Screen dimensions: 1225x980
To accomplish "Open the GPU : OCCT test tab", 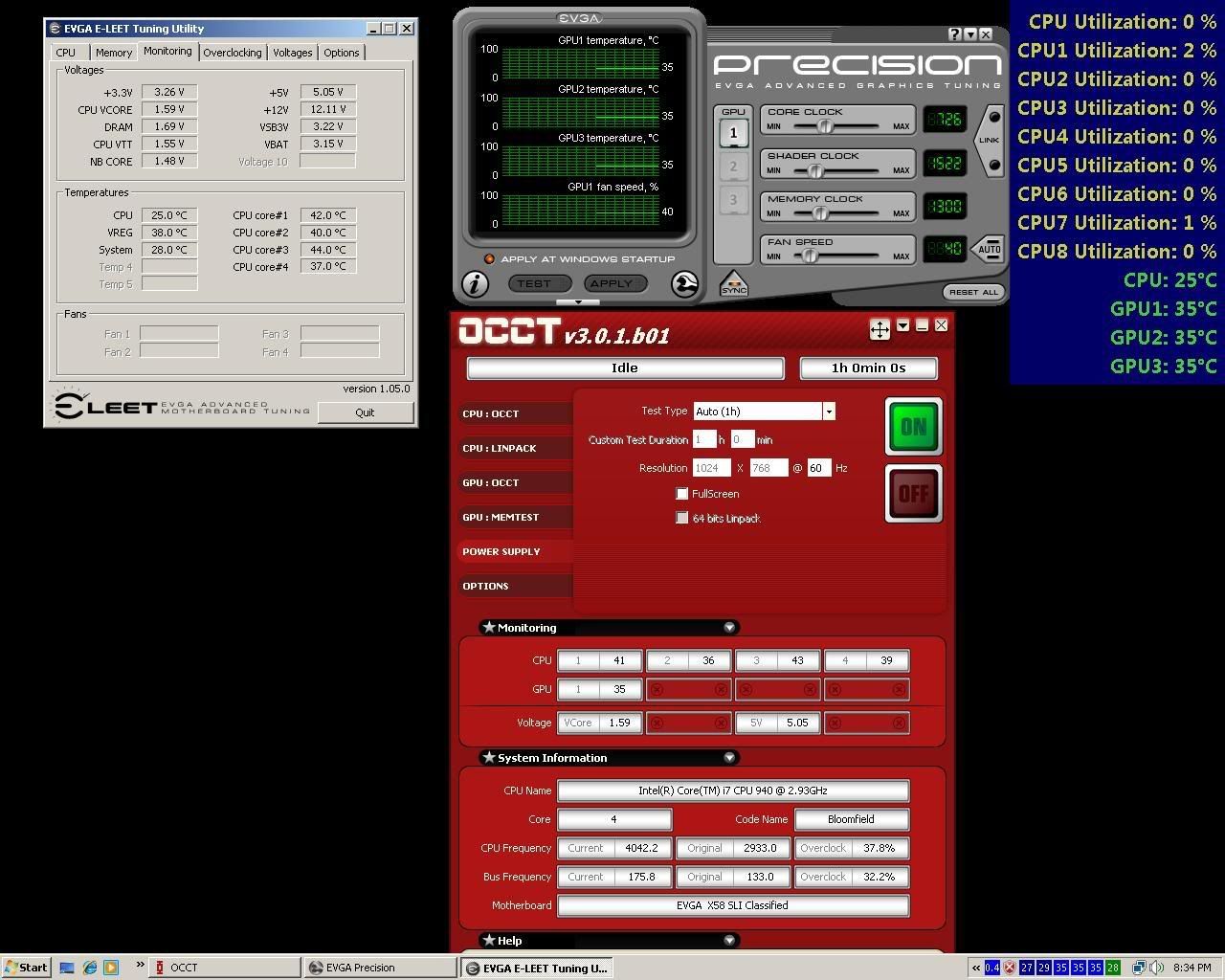I will point(517,482).
